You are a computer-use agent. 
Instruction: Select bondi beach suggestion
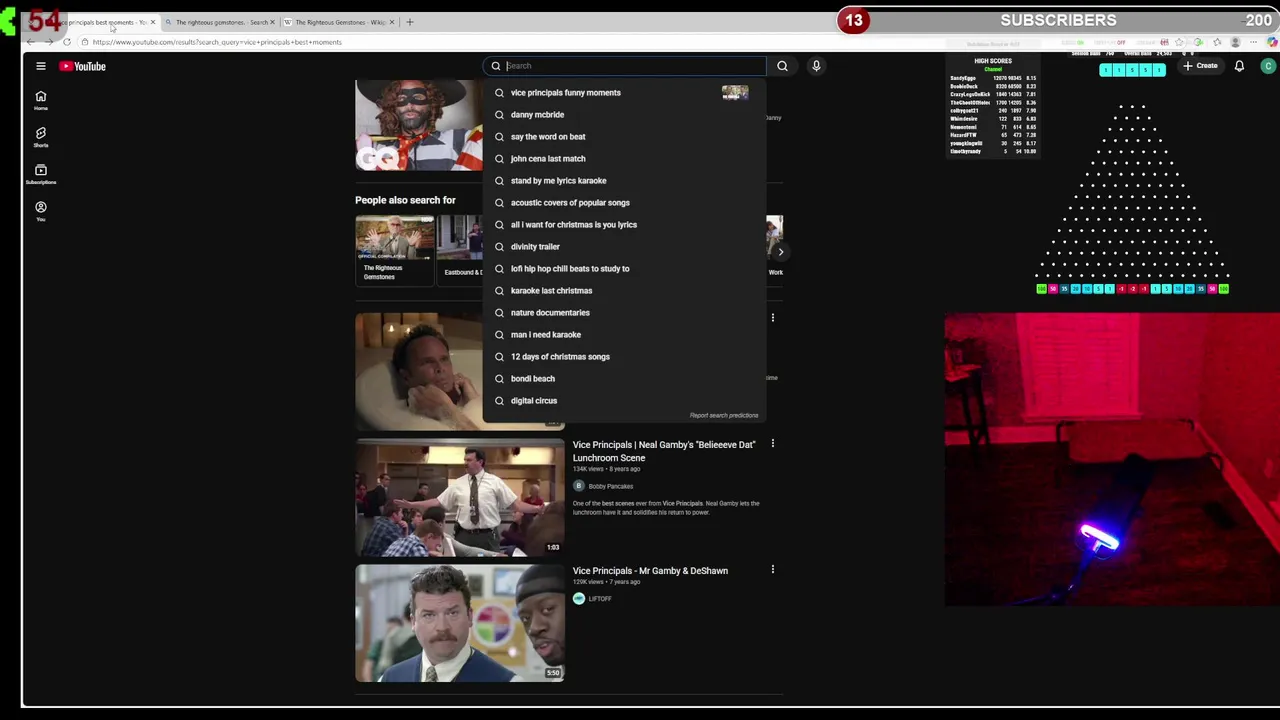[625, 378]
